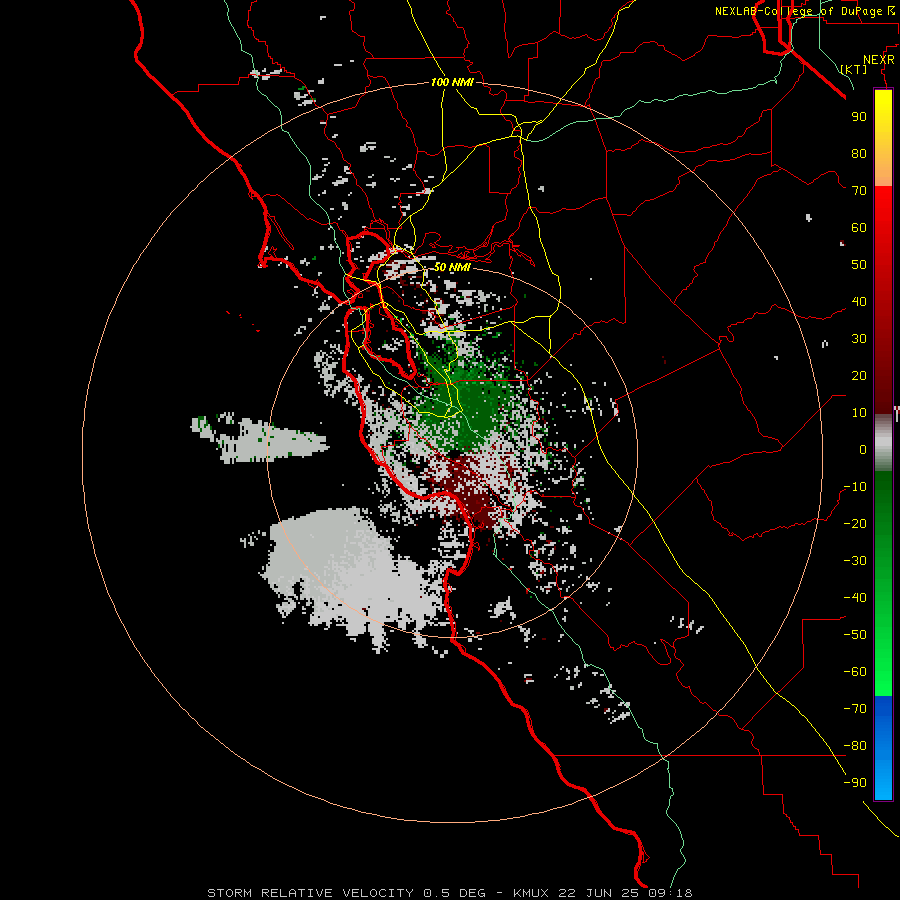Click the 60 value on velocity scale
The width and height of the screenshot is (900, 900).
click(x=859, y=227)
